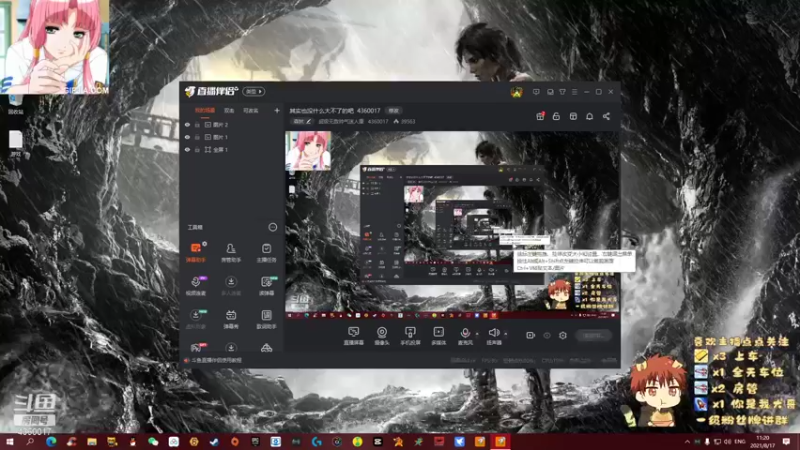The image size is (800, 450).
Task: Hide the 图片 2 source layer
Action: (187, 124)
